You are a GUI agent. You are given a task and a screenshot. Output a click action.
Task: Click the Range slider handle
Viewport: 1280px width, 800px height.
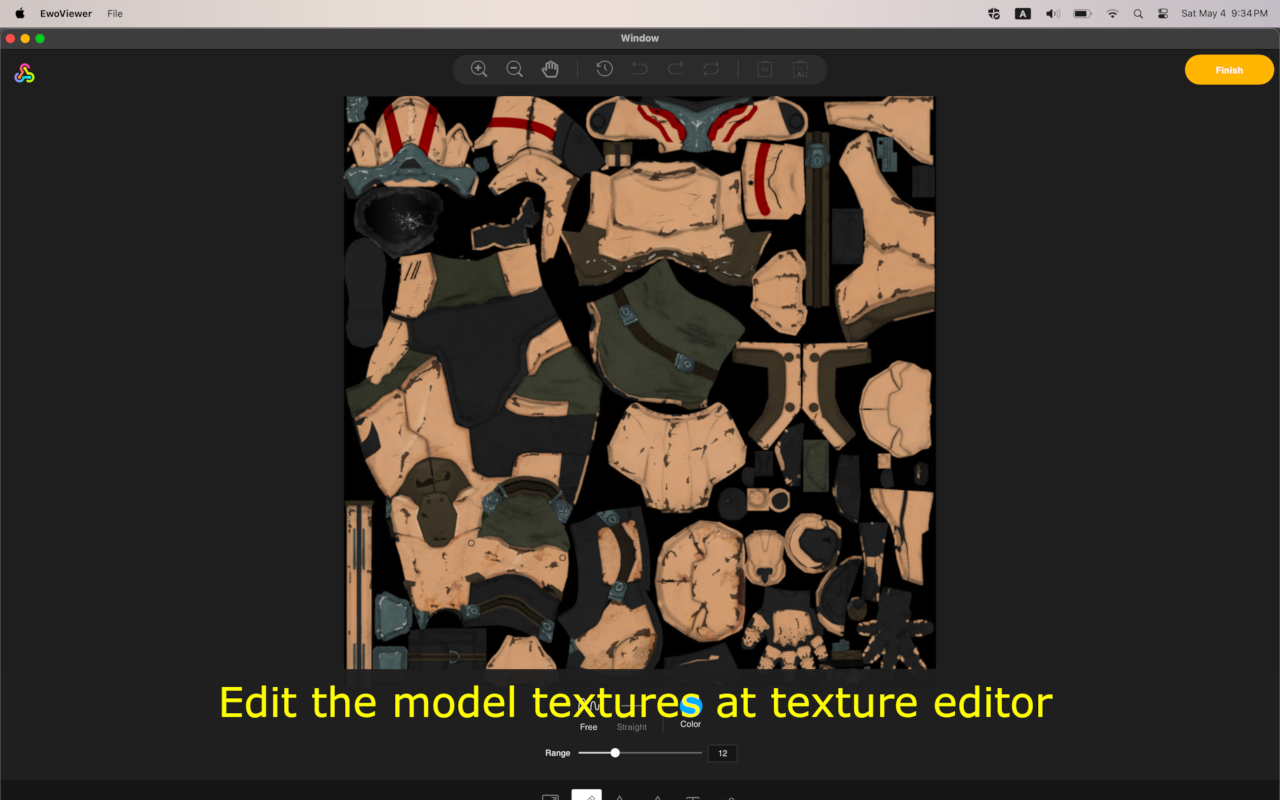(x=615, y=753)
